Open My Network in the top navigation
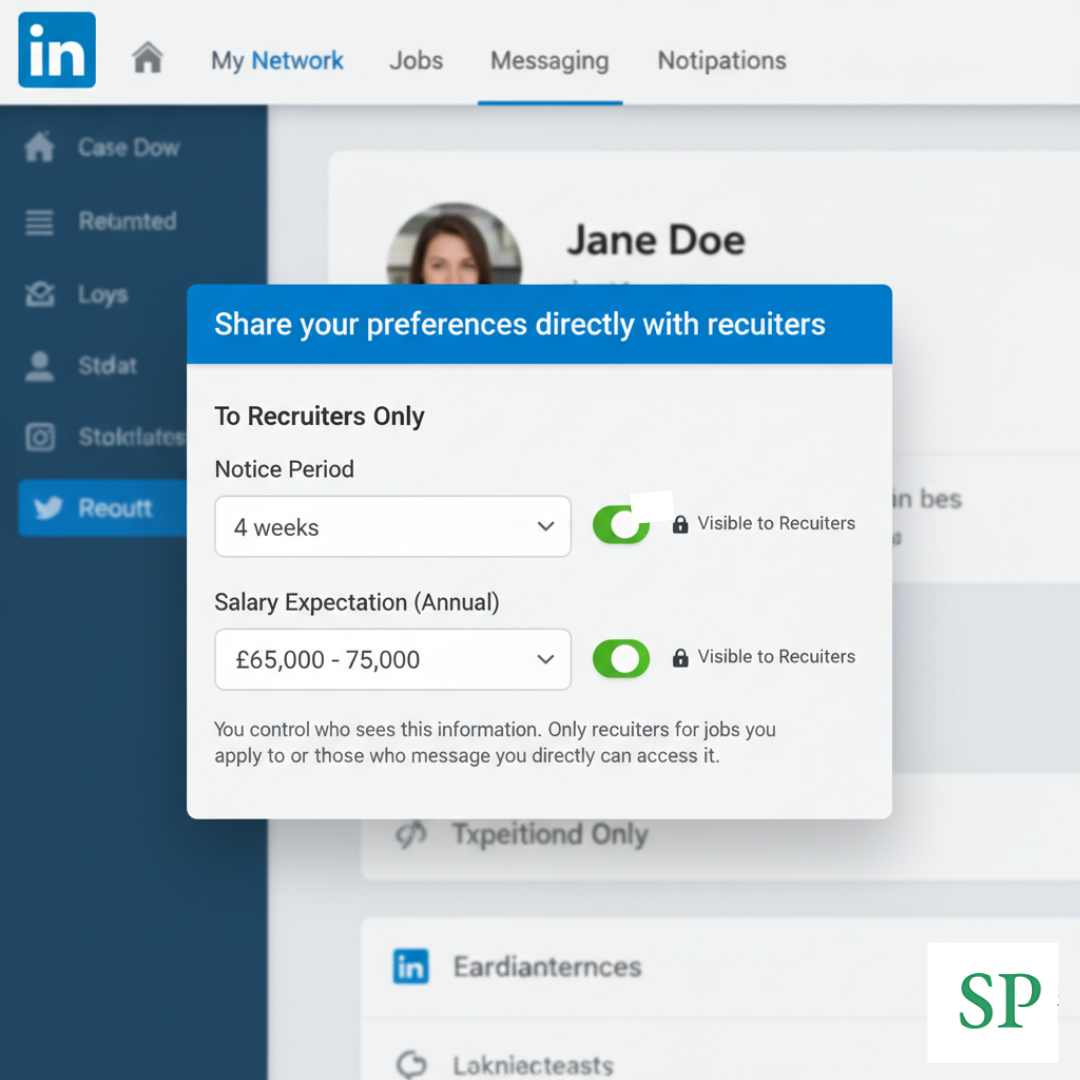Viewport: 1080px width, 1080px height. tap(277, 61)
